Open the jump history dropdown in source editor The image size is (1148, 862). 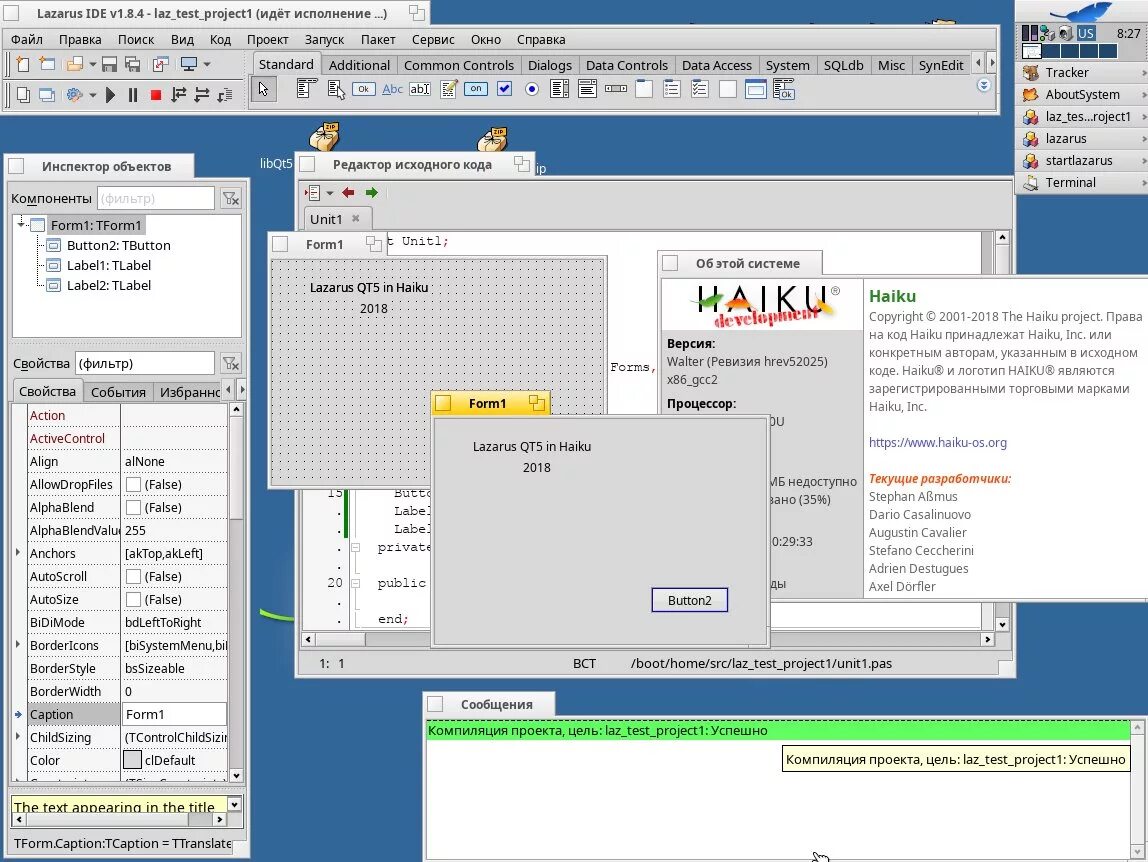pos(329,193)
